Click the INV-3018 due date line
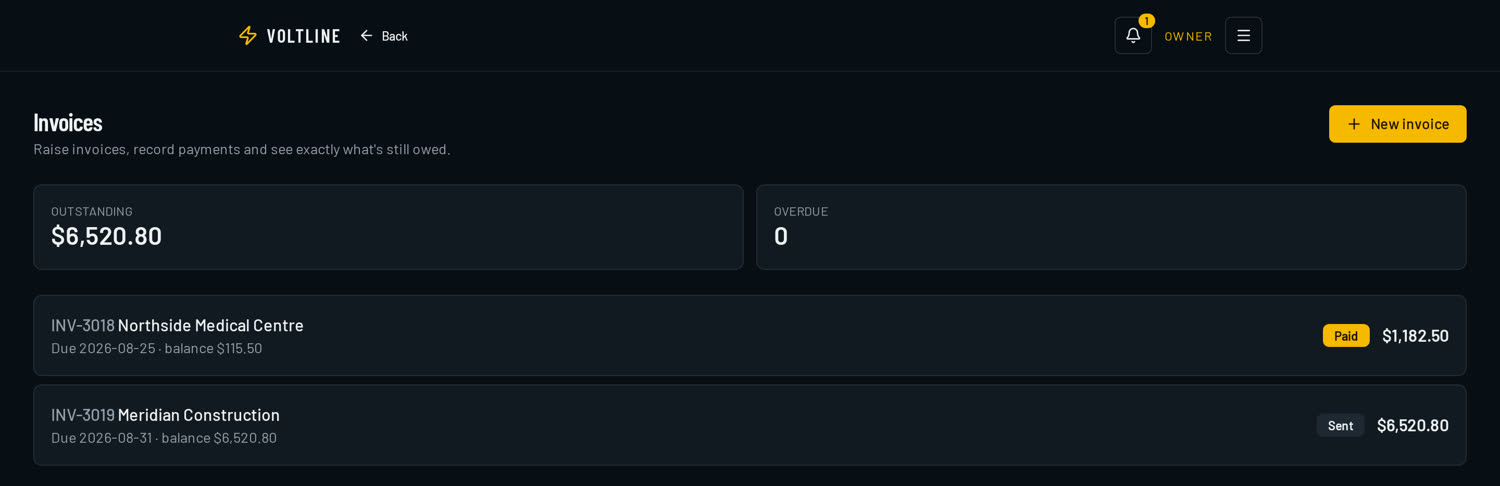Viewport: 1500px width, 486px height. (x=157, y=348)
